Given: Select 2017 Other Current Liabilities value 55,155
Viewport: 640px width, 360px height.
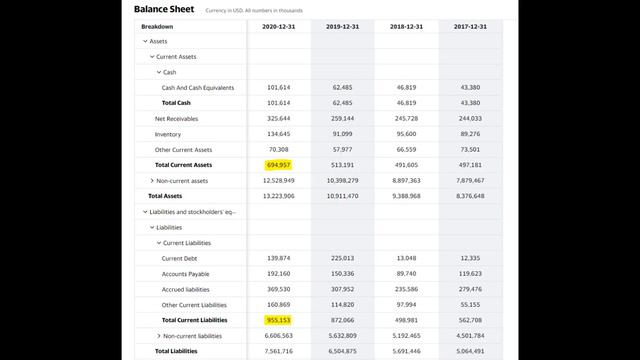Looking at the screenshot, I should coord(470,304).
